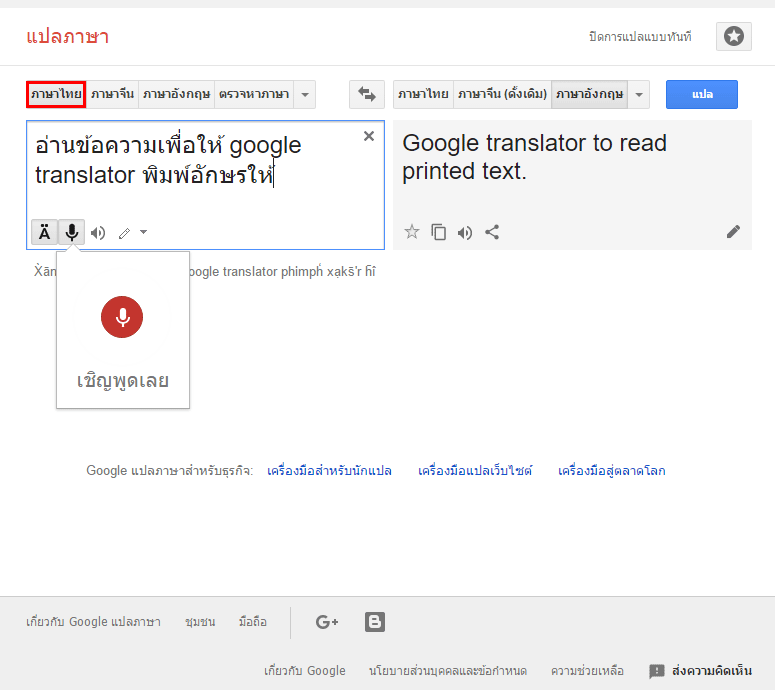The image size is (775, 690).
Task: Click the feedback speech bubble icon
Action: pos(656,671)
